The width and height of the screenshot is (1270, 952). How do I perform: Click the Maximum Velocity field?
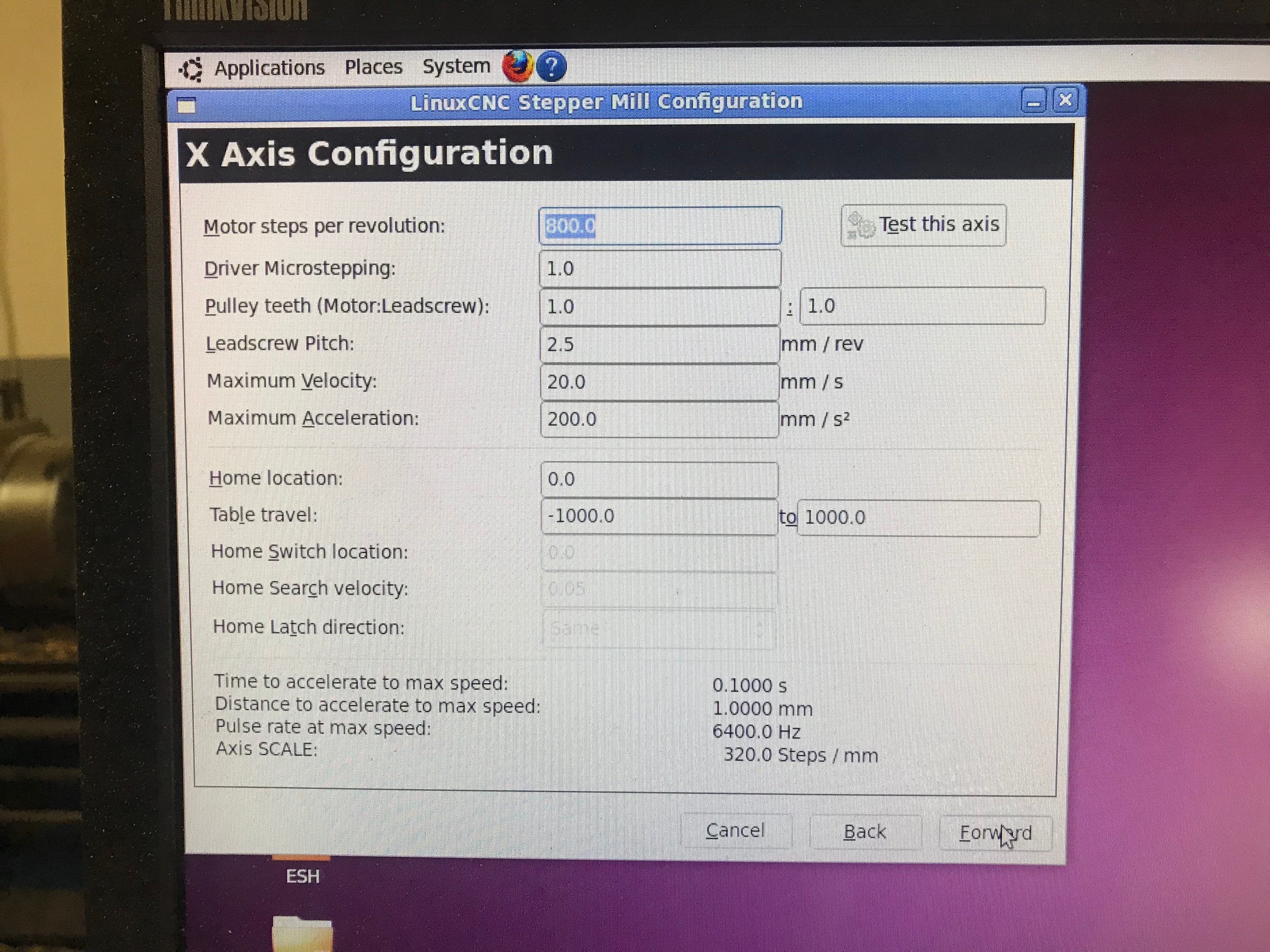pos(660,382)
